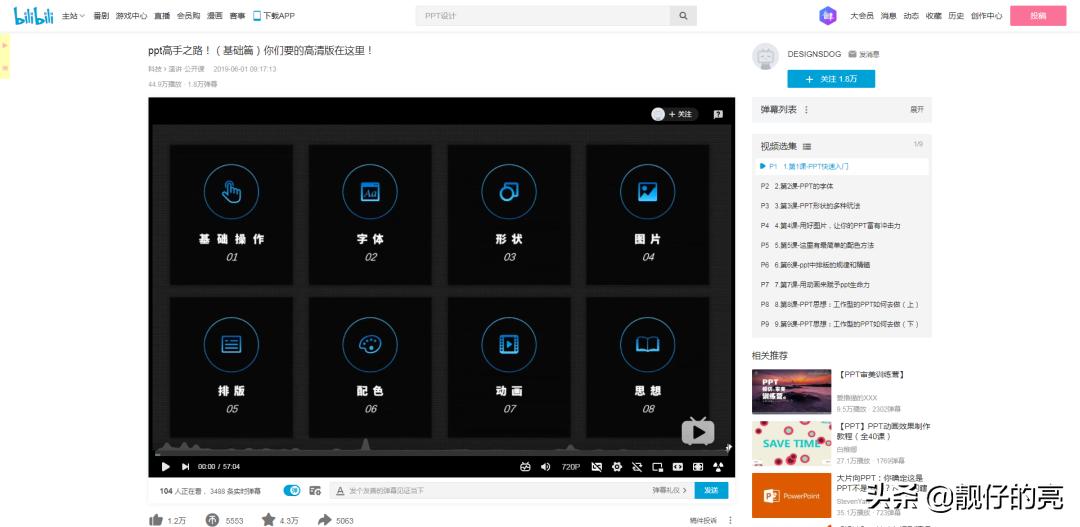The height and width of the screenshot is (527, 1080).
Task: Open 游戏中心 in top navigation
Action: click(132, 16)
